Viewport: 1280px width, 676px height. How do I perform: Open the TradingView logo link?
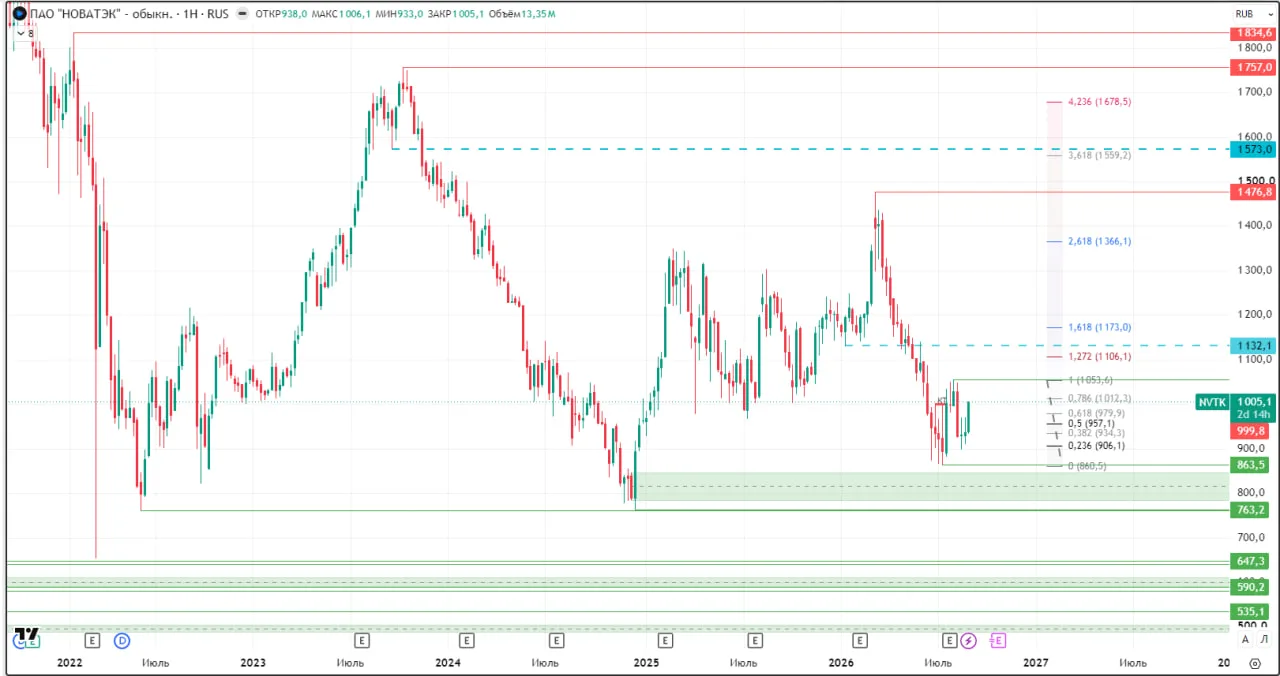tap(27, 636)
